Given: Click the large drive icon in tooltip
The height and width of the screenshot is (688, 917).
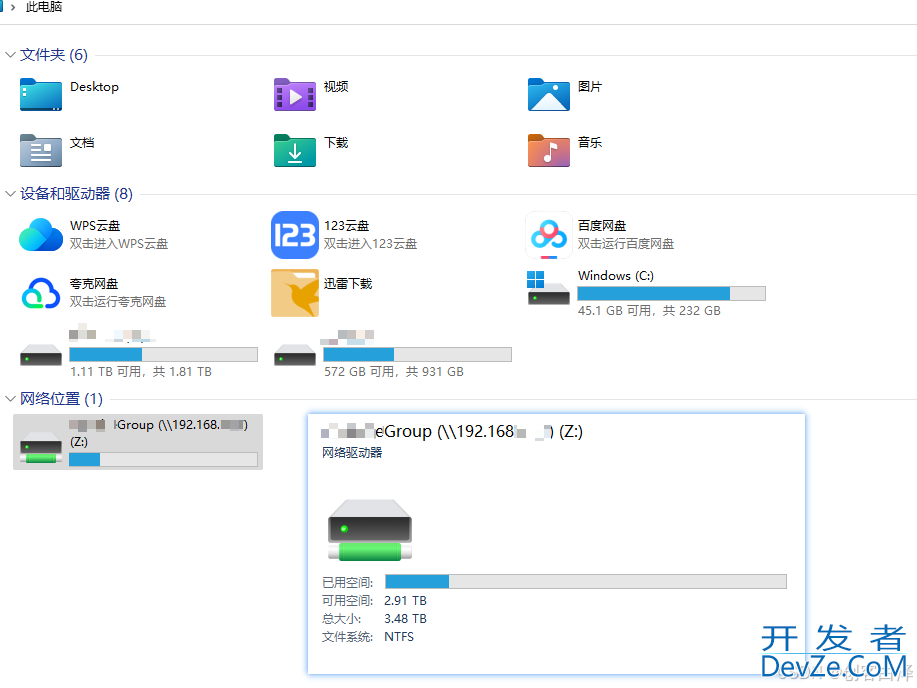Looking at the screenshot, I should pyautogui.click(x=370, y=530).
